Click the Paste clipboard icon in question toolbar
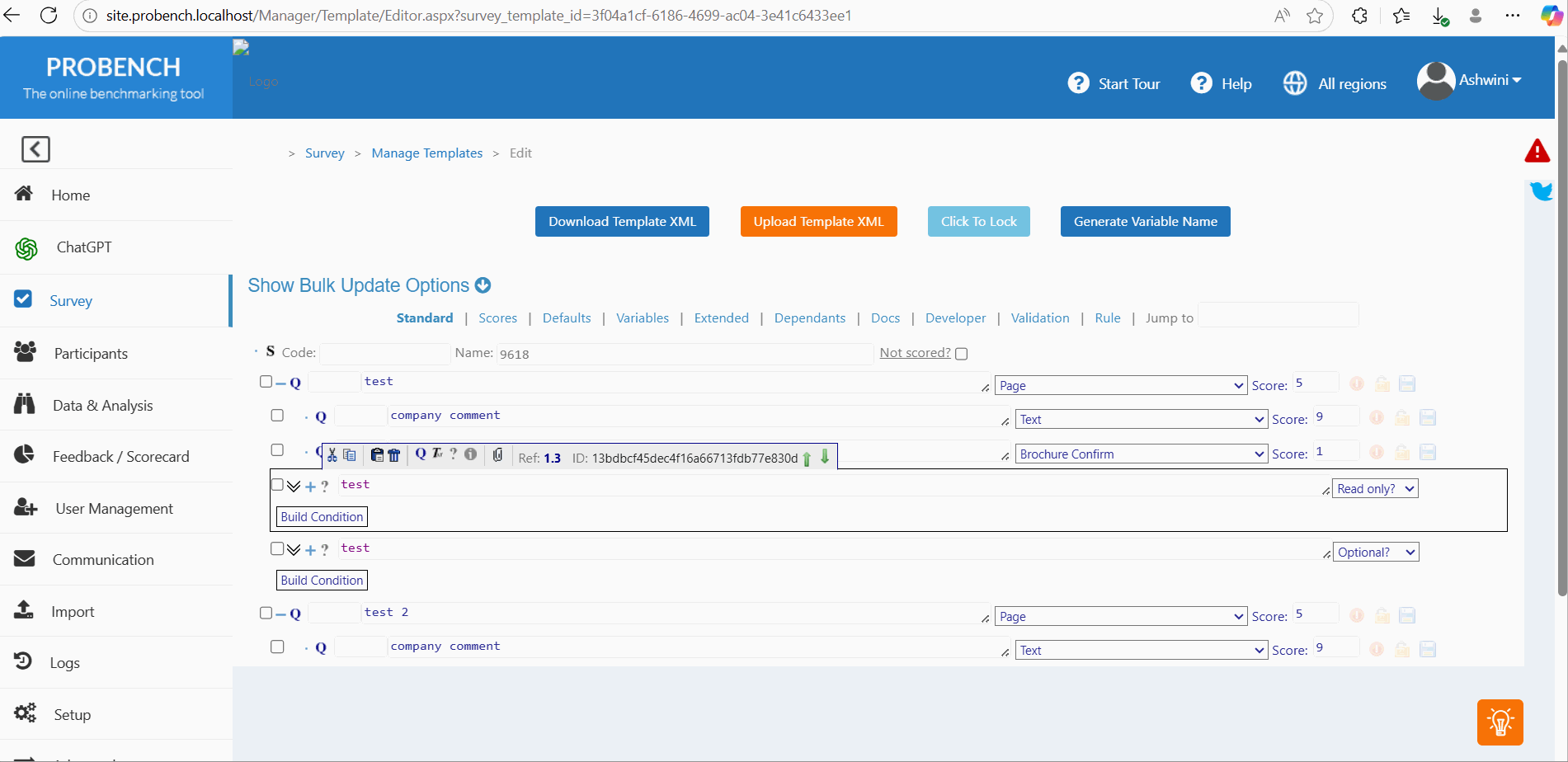Screen dimensions: 1568x762 point(377,455)
